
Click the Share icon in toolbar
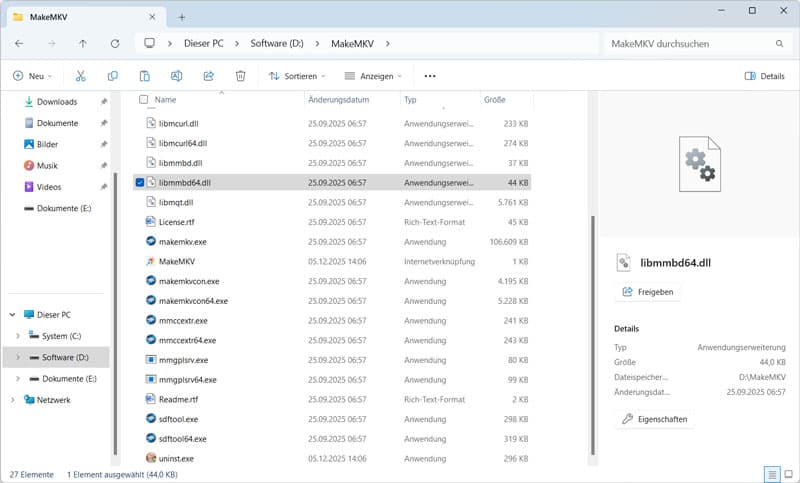pos(208,76)
